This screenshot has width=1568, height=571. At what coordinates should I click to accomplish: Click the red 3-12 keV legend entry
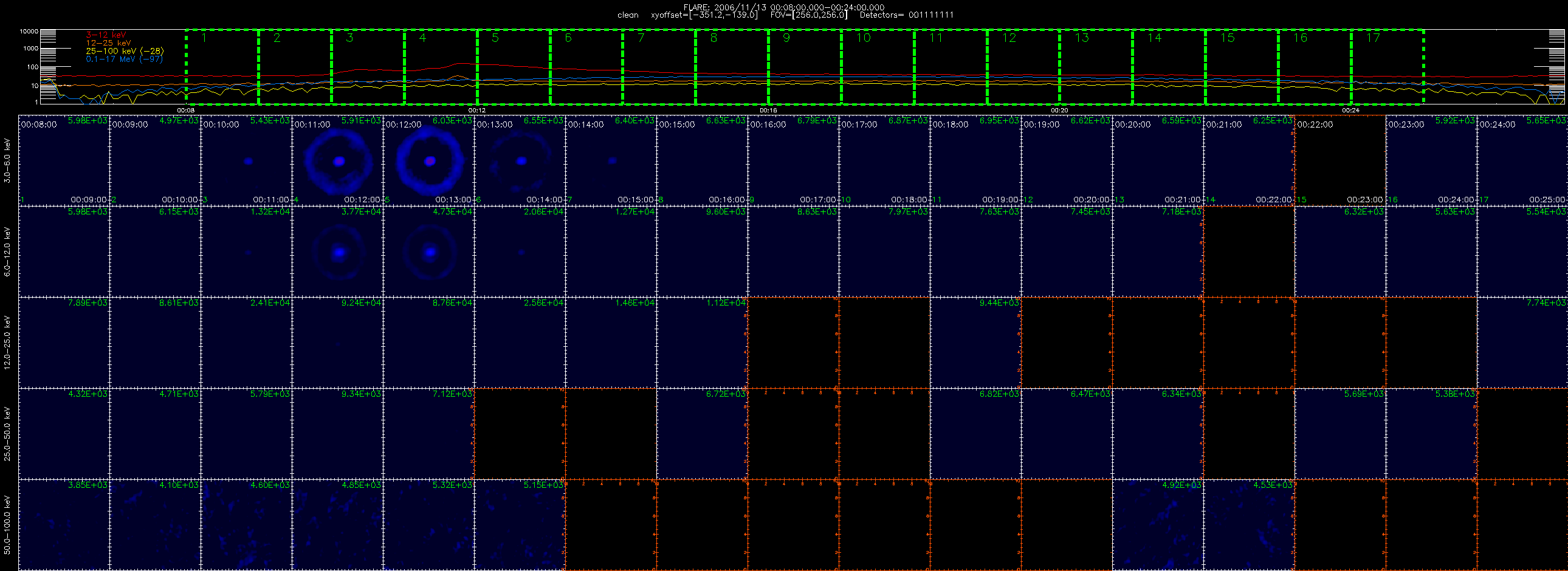pyautogui.click(x=106, y=35)
